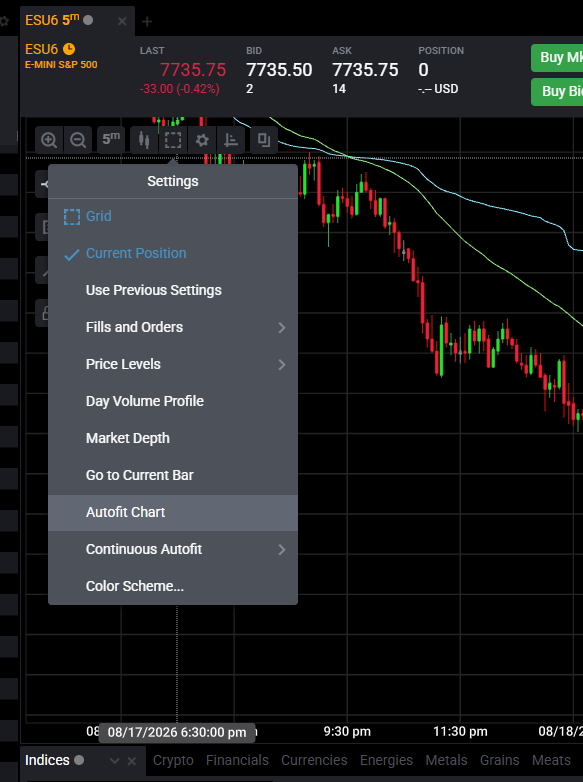Toggle the Grid setting
This screenshot has width=583, height=782.
coord(173,216)
